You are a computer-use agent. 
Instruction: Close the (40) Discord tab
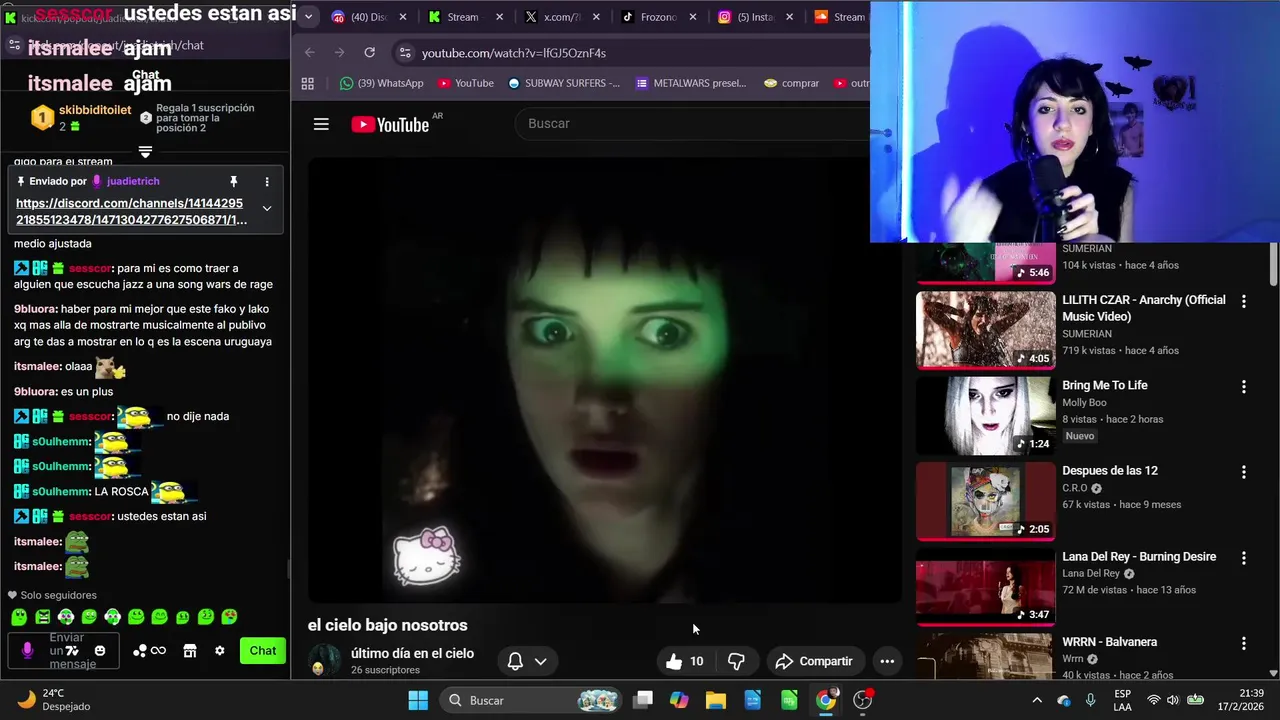click(403, 17)
